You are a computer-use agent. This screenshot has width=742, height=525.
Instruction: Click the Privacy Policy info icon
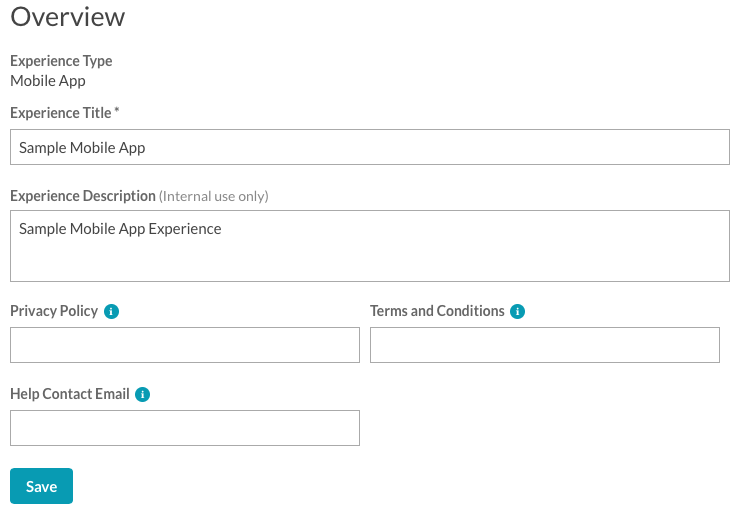click(111, 311)
